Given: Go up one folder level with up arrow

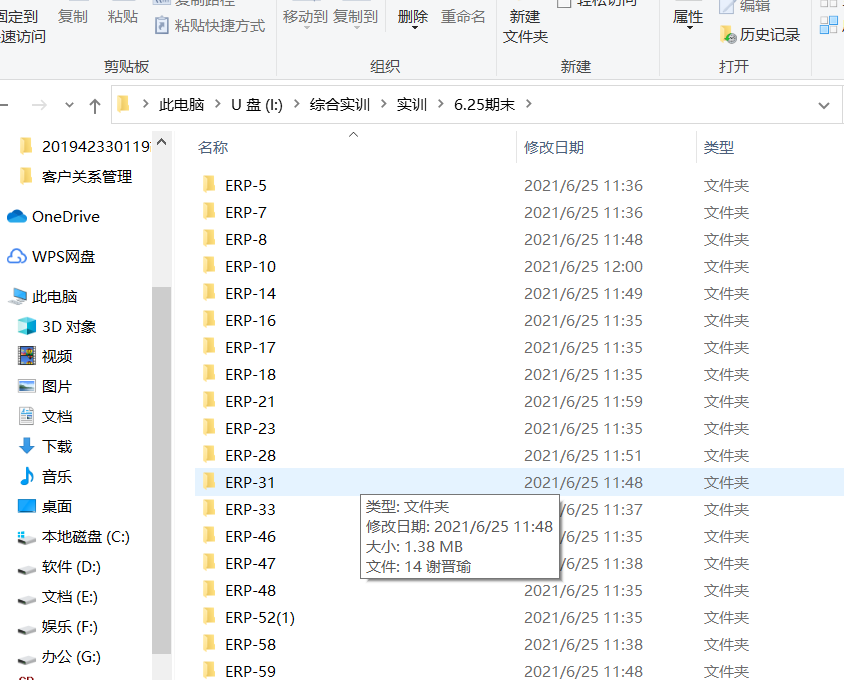Looking at the screenshot, I should (x=95, y=105).
